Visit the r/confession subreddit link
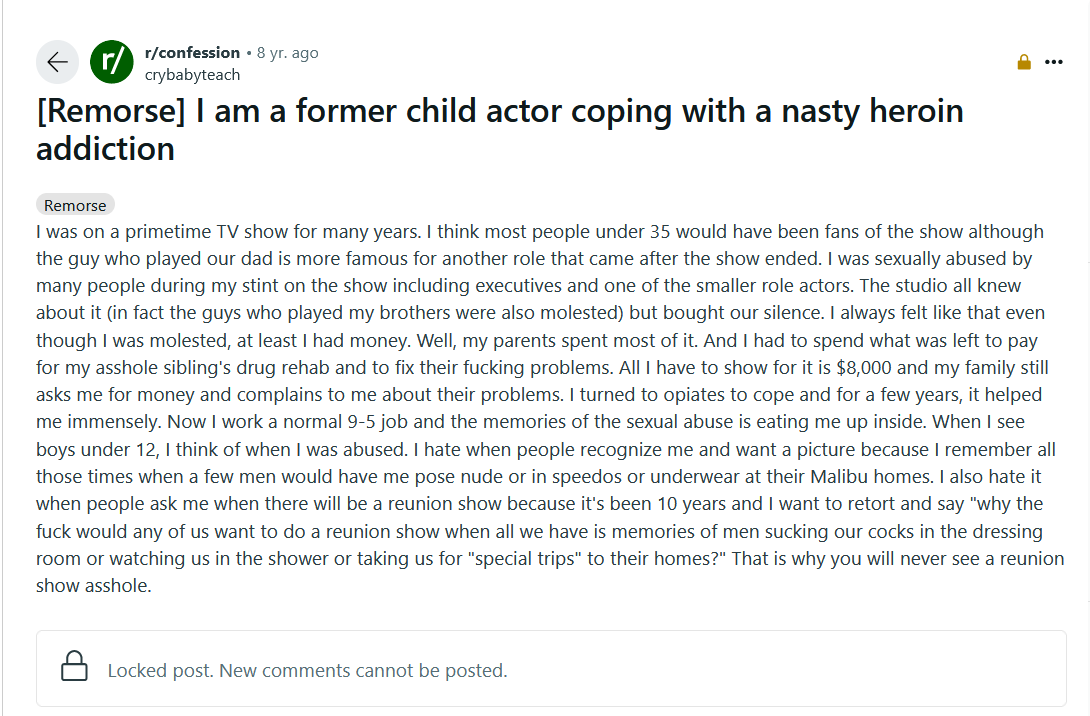1090x716 pixels. click(x=192, y=53)
